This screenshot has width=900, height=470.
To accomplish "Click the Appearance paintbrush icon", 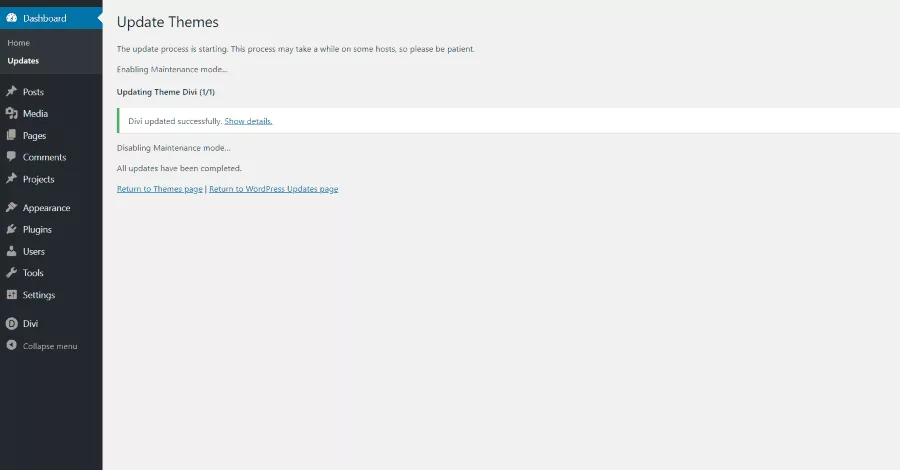I will click(11, 207).
